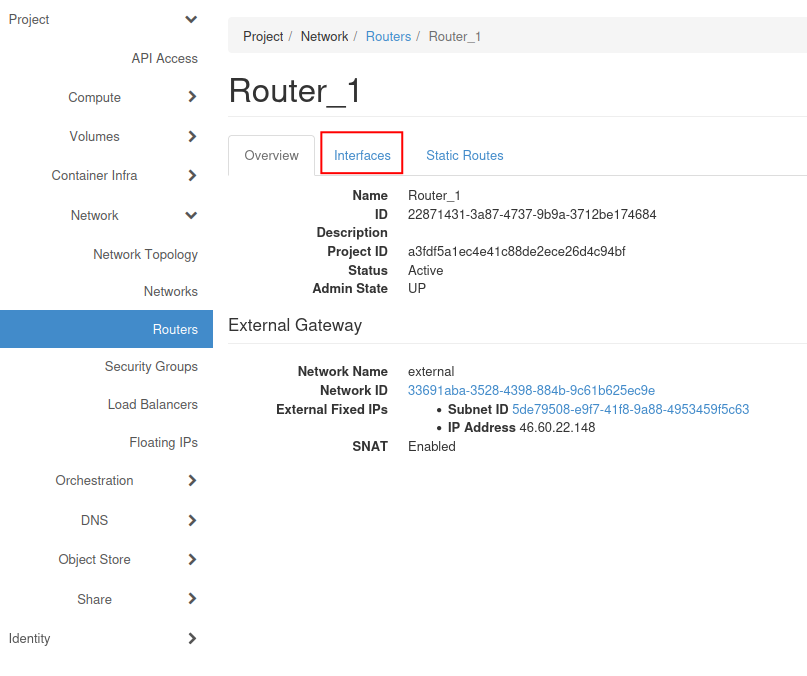Expand the Share section arrow
The height and width of the screenshot is (676, 807).
[192, 600]
